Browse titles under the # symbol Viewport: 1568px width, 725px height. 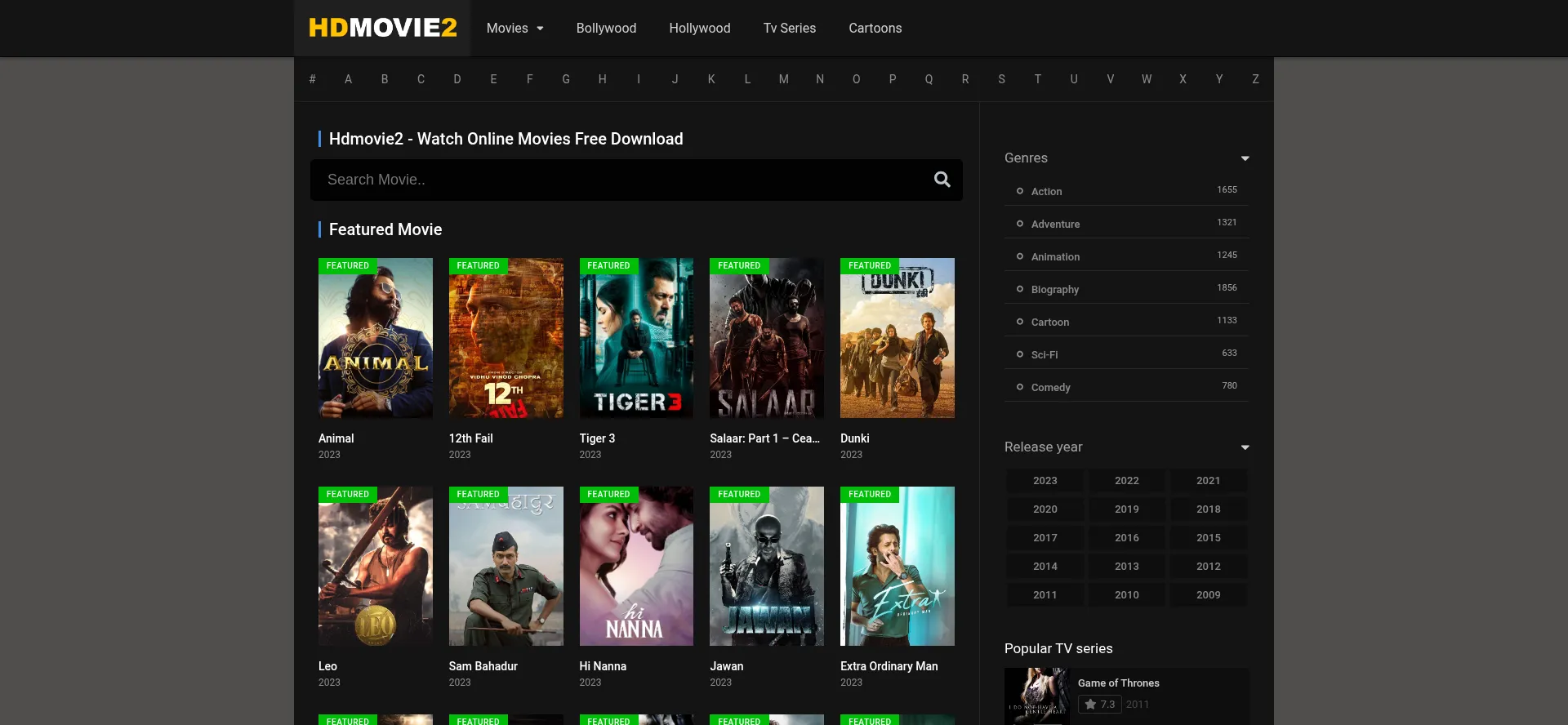pos(312,79)
